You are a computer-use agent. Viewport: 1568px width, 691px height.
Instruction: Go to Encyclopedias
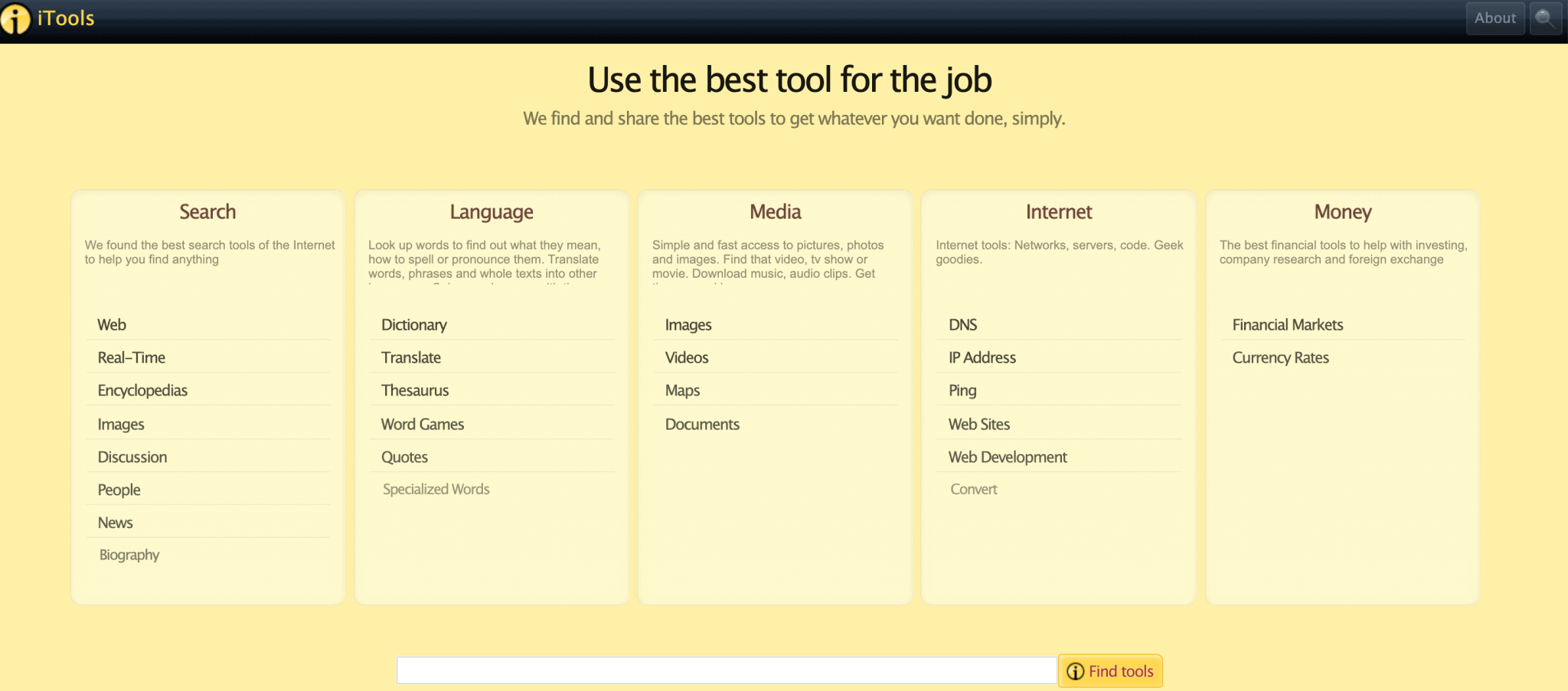142,391
